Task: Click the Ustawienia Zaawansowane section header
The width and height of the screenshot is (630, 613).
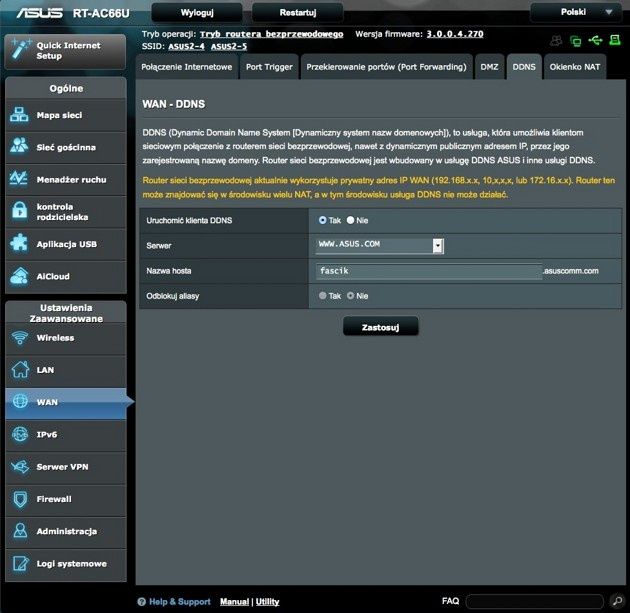Action: coord(66,313)
